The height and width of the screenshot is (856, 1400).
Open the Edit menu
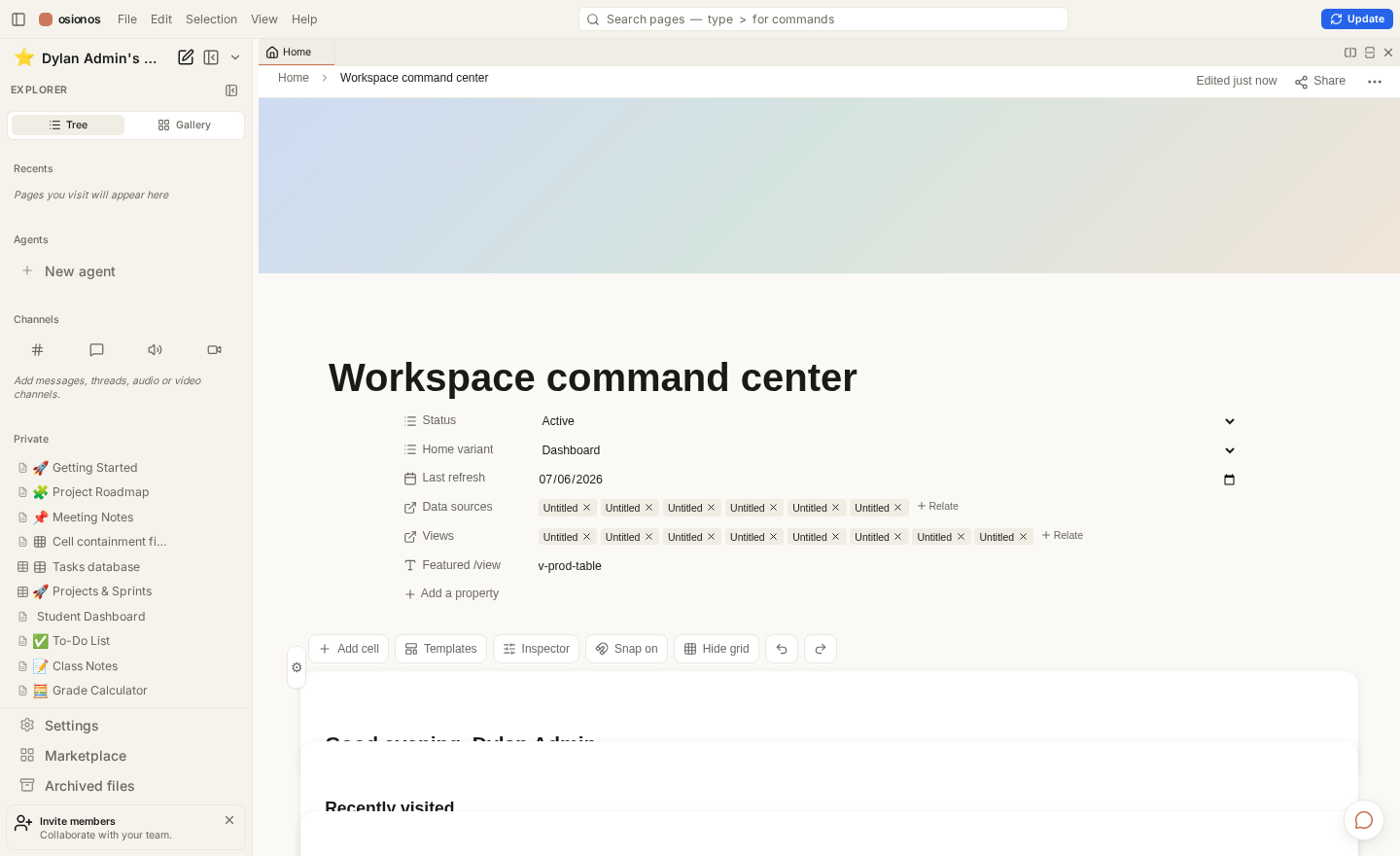161,19
